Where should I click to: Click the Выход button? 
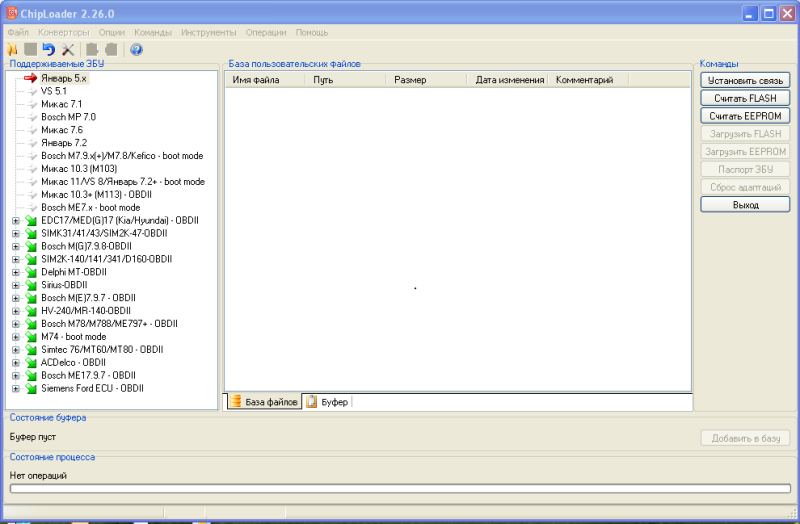tap(745, 205)
